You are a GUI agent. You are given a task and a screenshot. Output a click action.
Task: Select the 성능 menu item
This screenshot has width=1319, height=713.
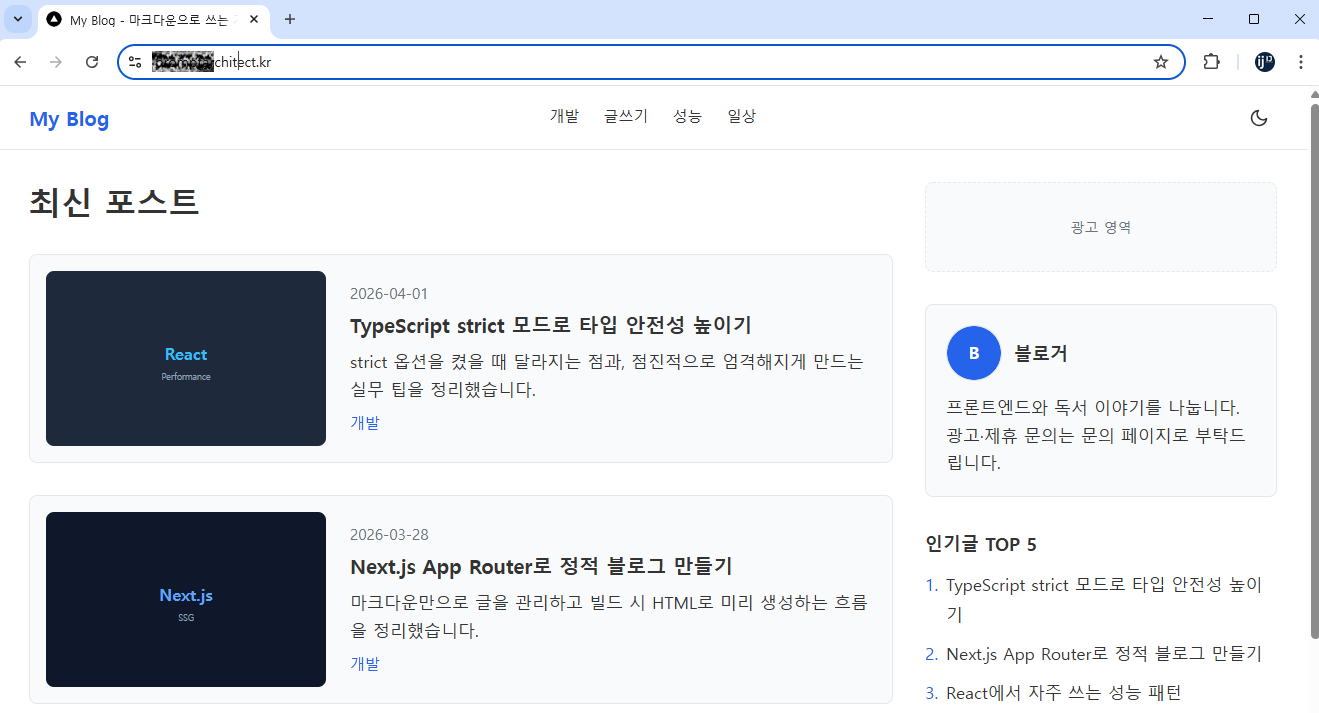[687, 116]
